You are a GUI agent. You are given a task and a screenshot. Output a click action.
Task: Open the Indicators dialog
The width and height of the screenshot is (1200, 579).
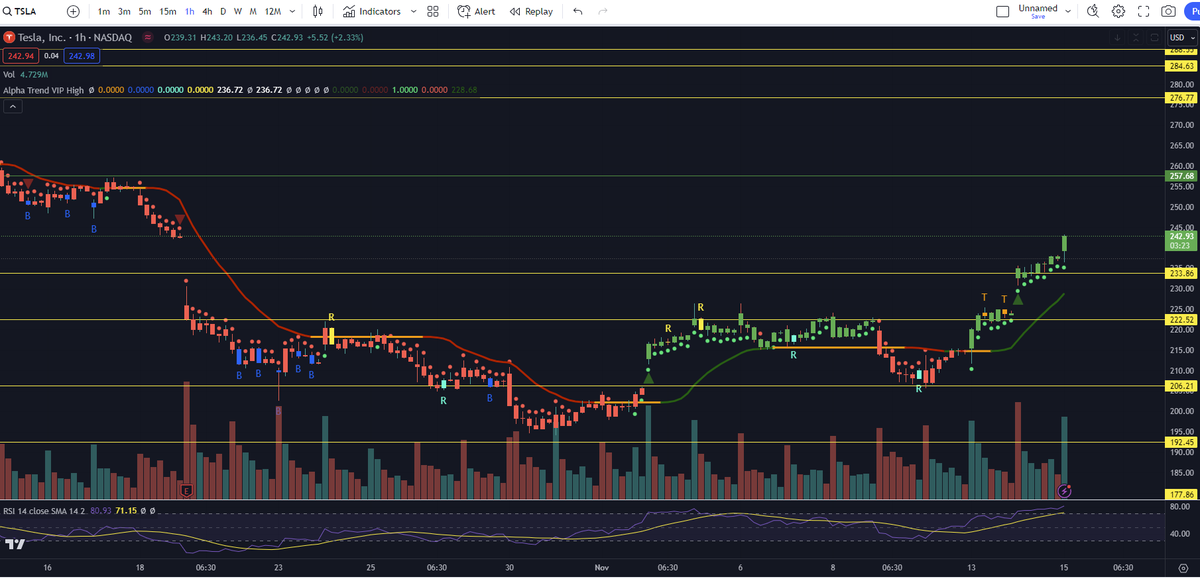[371, 12]
